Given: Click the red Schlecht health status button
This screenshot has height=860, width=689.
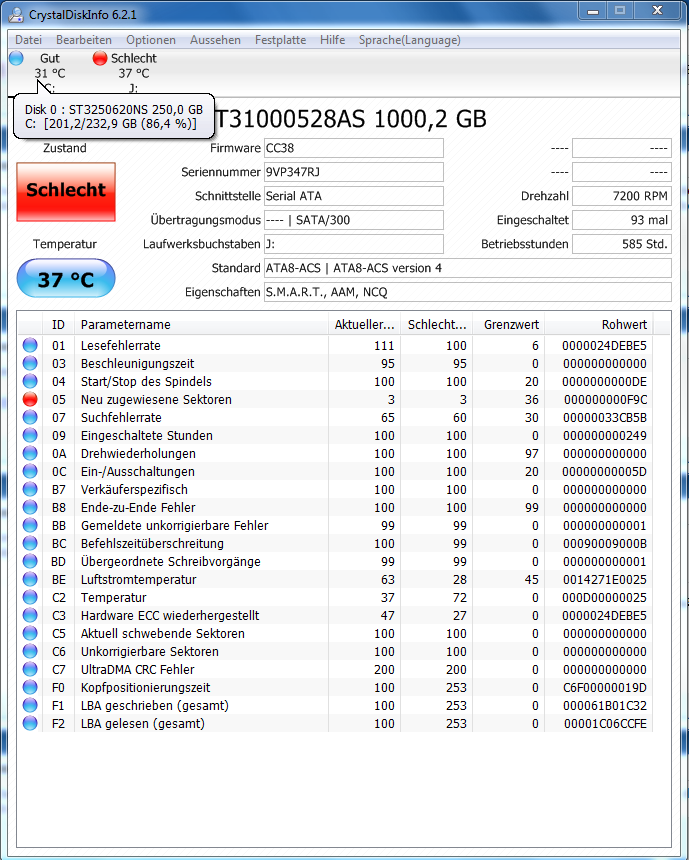Looking at the screenshot, I should coord(66,192).
